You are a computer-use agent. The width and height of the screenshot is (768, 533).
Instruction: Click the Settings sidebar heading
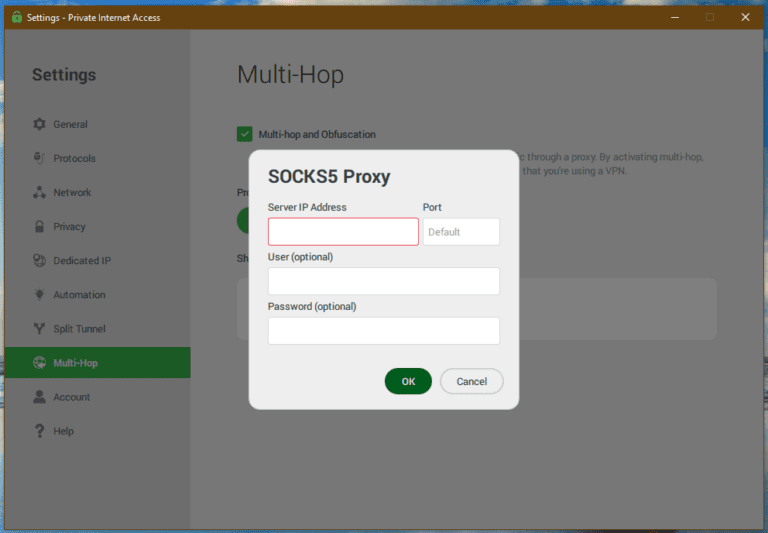tap(64, 75)
